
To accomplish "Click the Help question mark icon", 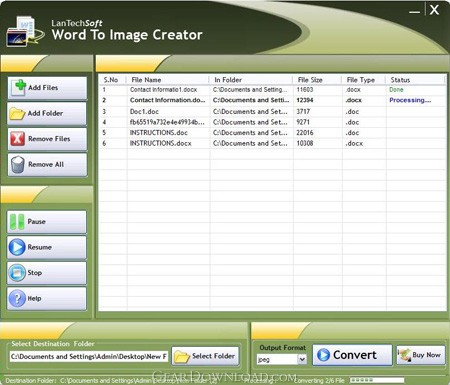I will (x=17, y=298).
